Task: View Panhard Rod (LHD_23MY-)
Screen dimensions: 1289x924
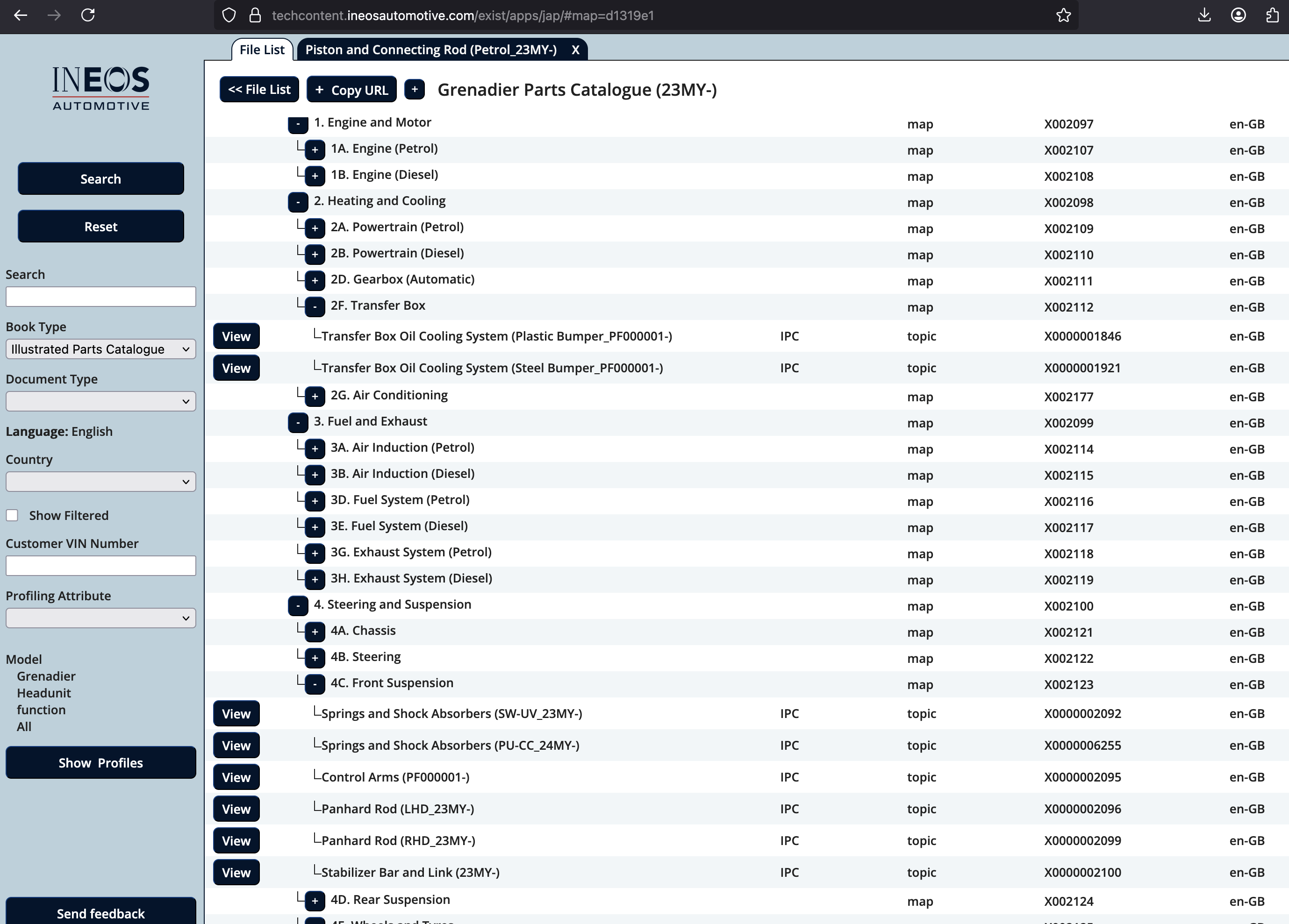Action: point(236,809)
